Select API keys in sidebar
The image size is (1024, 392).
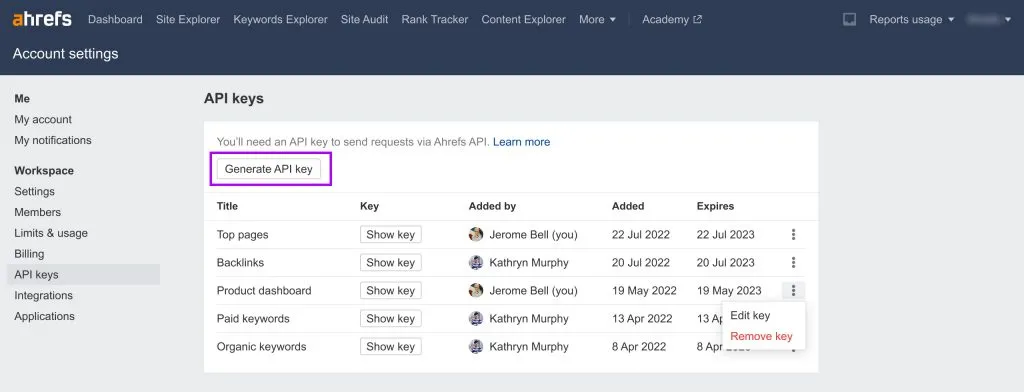click(83, 274)
